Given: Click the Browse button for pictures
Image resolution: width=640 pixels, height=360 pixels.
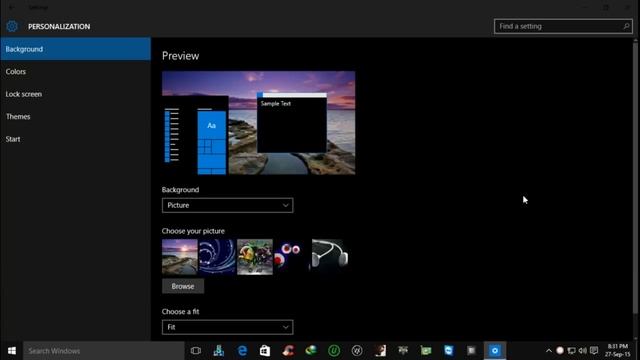Looking at the screenshot, I should 183,286.
